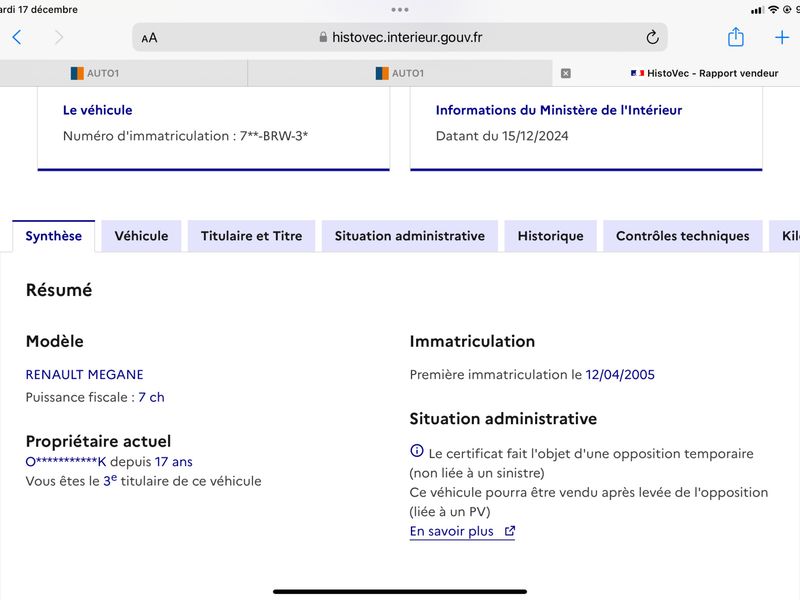Reload the page with refresh icon
800x600 pixels.
652,37
